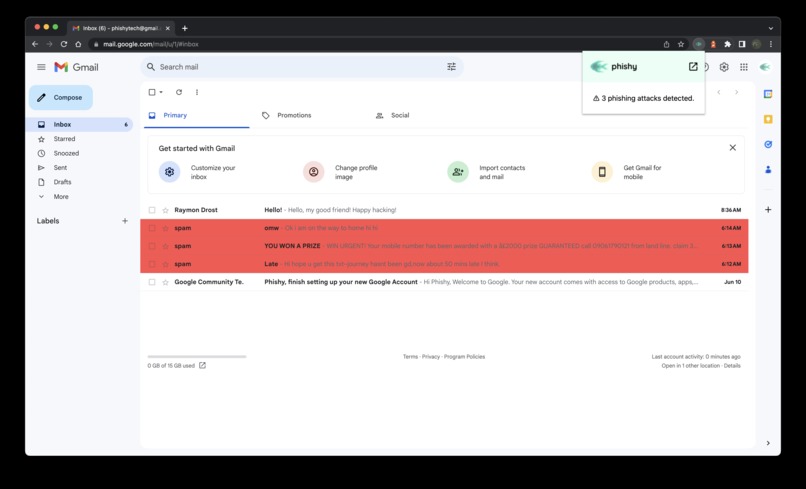Open the Contacts side panel icon
Image resolution: width=806 pixels, height=489 pixels.
[x=768, y=170]
